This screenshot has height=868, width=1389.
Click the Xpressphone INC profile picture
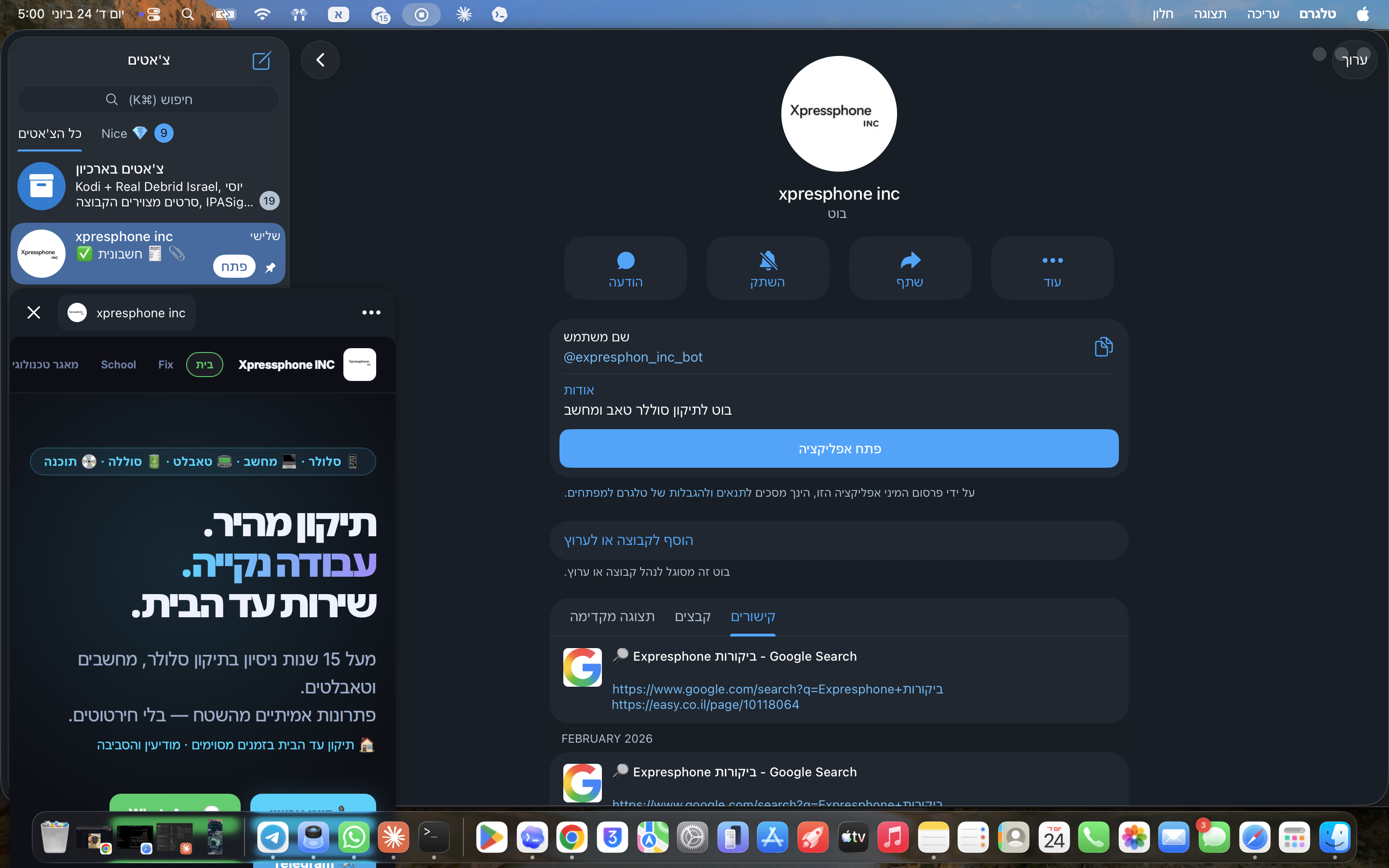[839, 113]
